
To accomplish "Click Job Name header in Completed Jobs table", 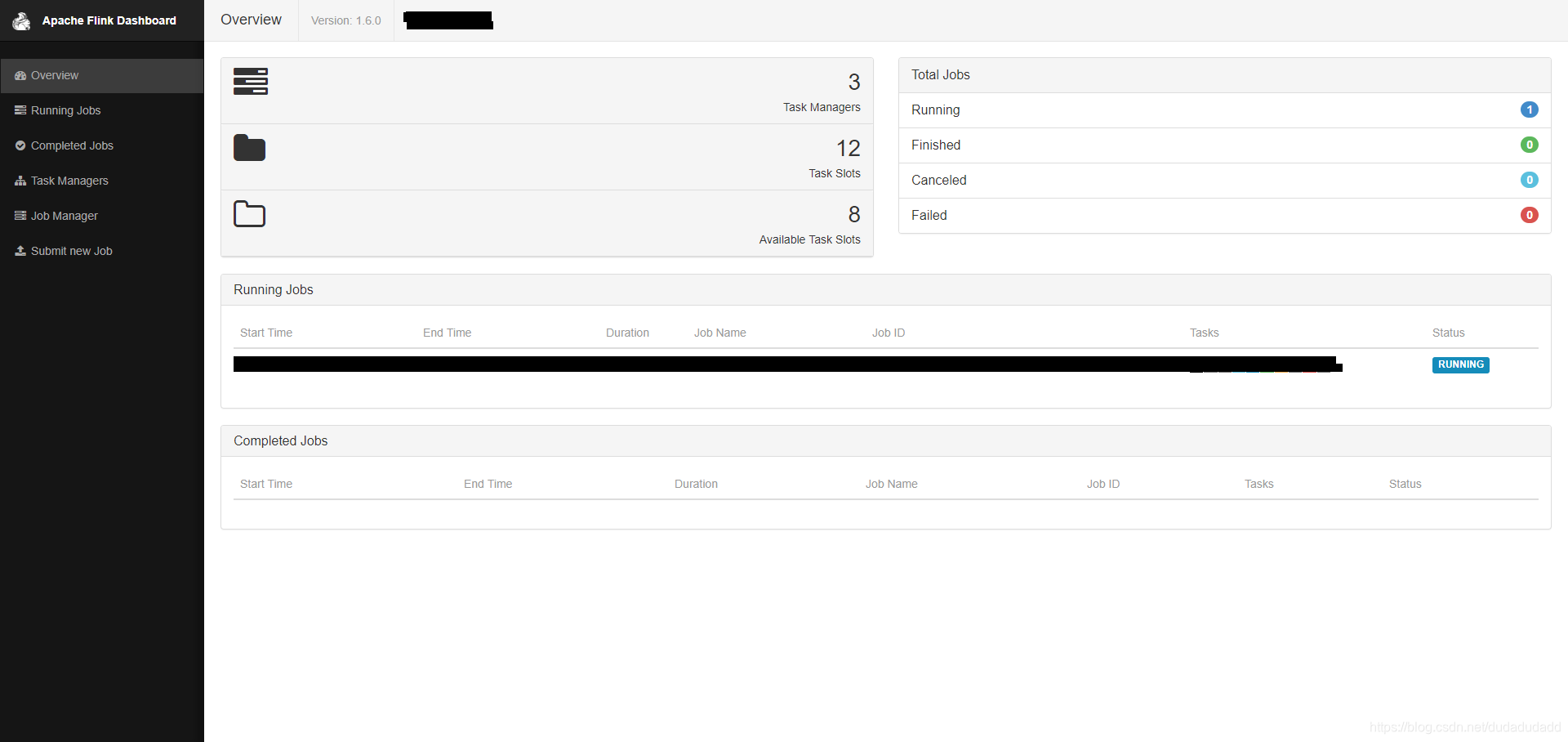I will pyautogui.click(x=892, y=484).
